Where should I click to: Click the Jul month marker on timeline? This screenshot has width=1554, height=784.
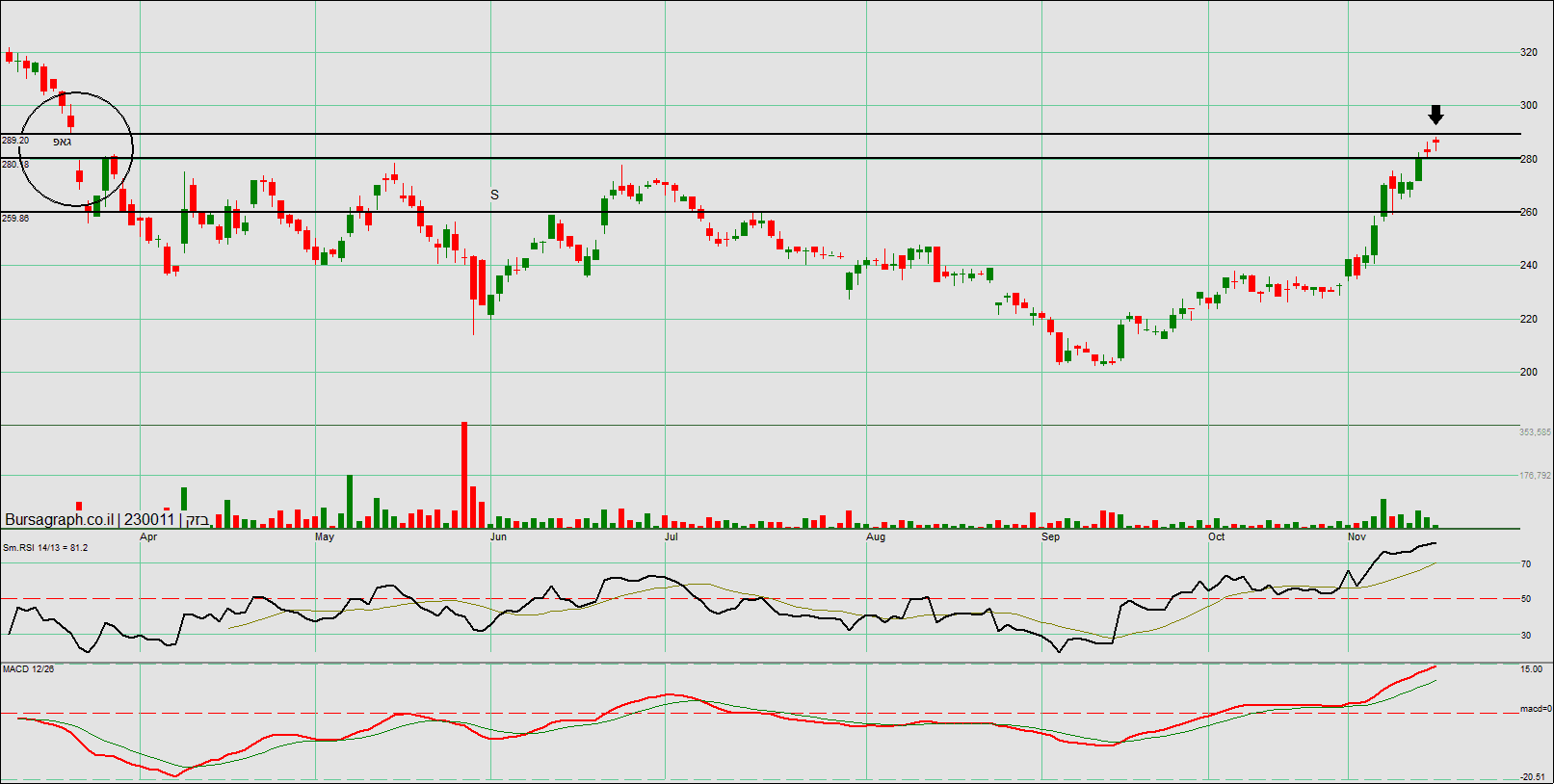pos(671,537)
